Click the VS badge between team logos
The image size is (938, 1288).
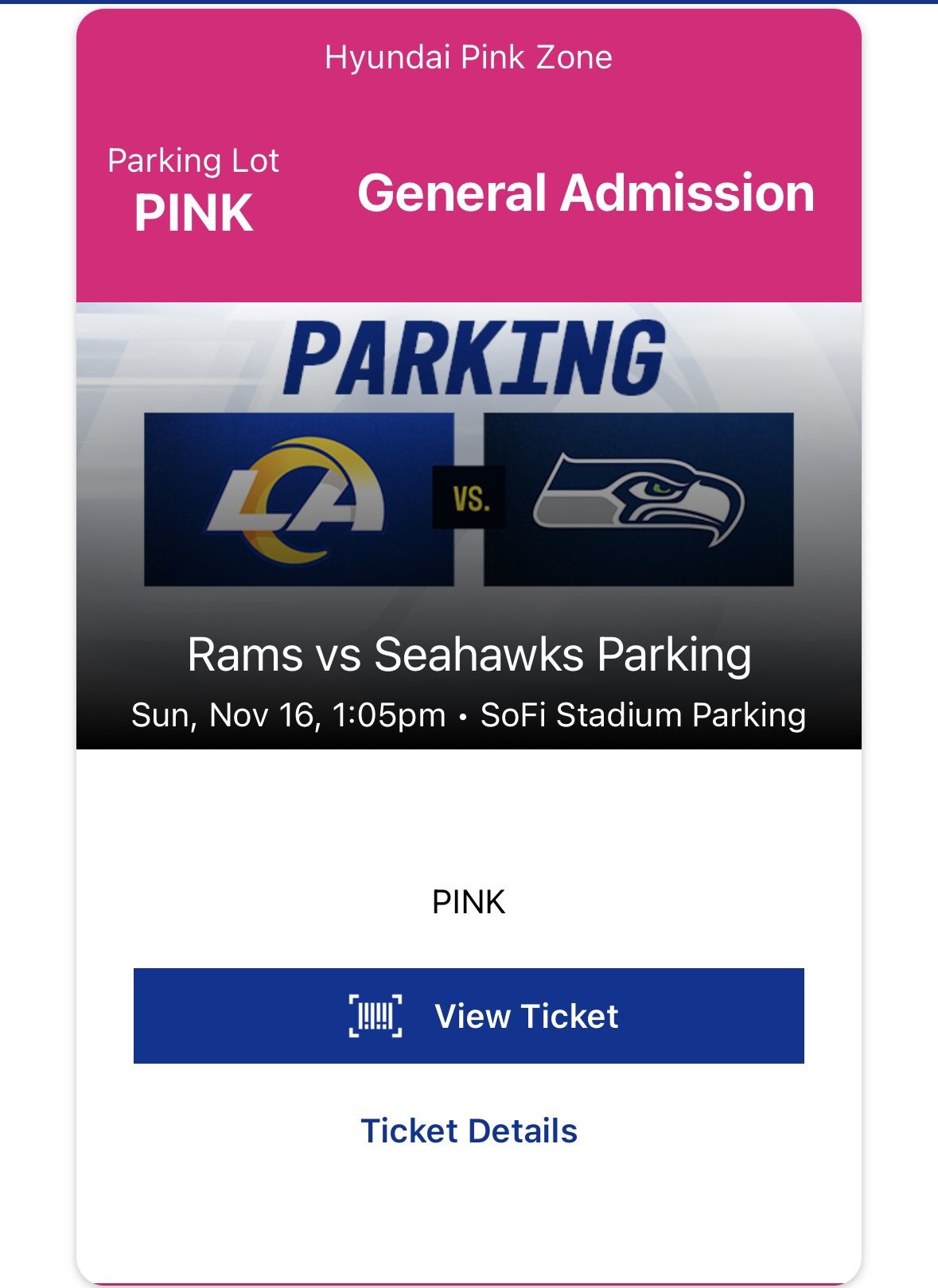coord(469,498)
